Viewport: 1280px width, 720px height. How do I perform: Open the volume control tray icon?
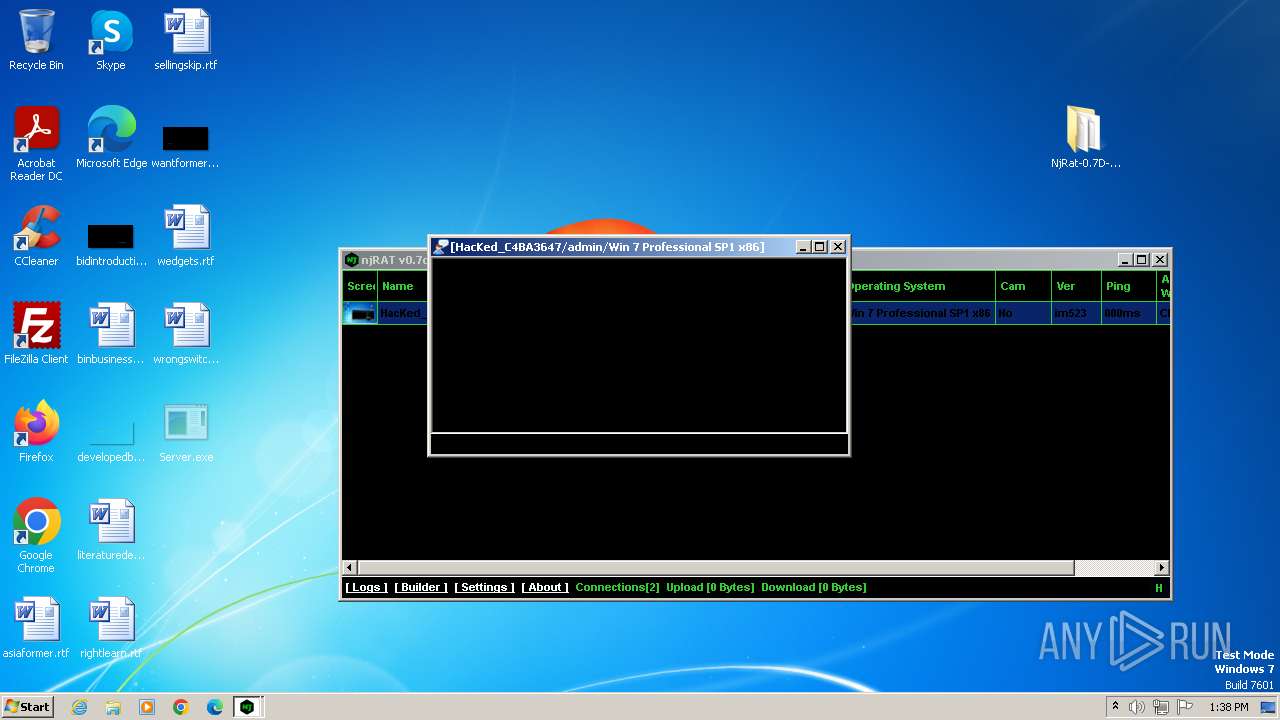click(1137, 707)
